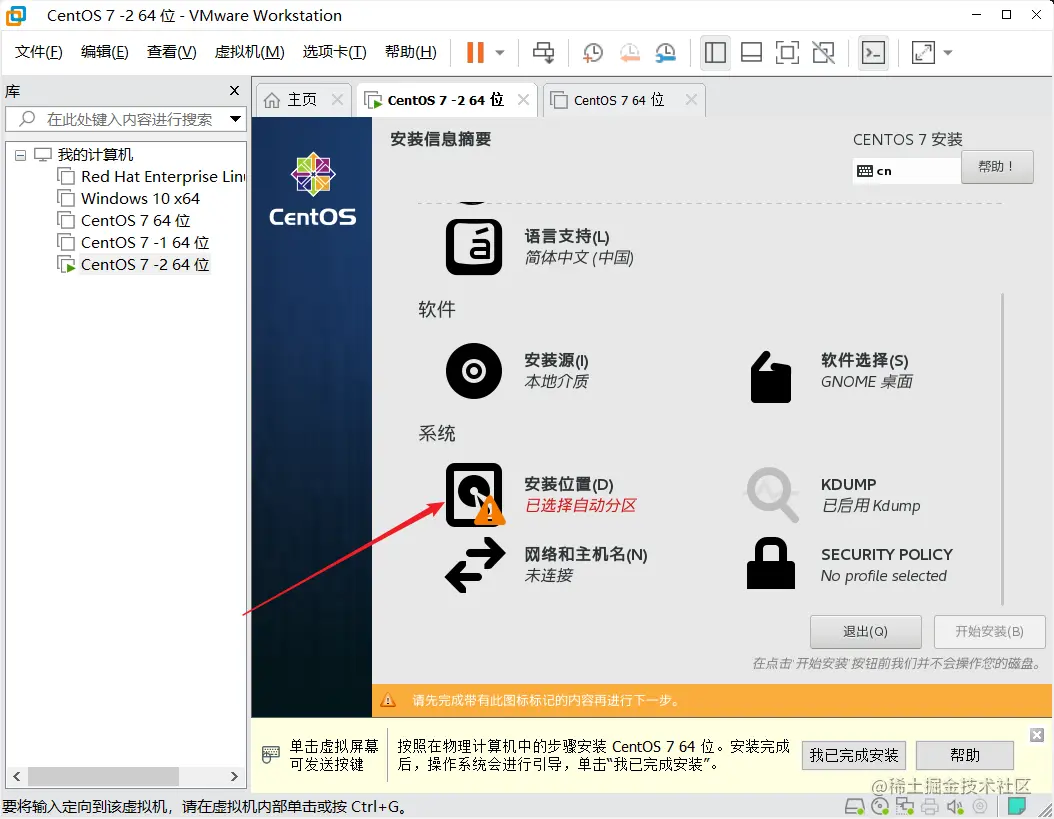Open SECURITY POLICY settings

click(x=850, y=564)
